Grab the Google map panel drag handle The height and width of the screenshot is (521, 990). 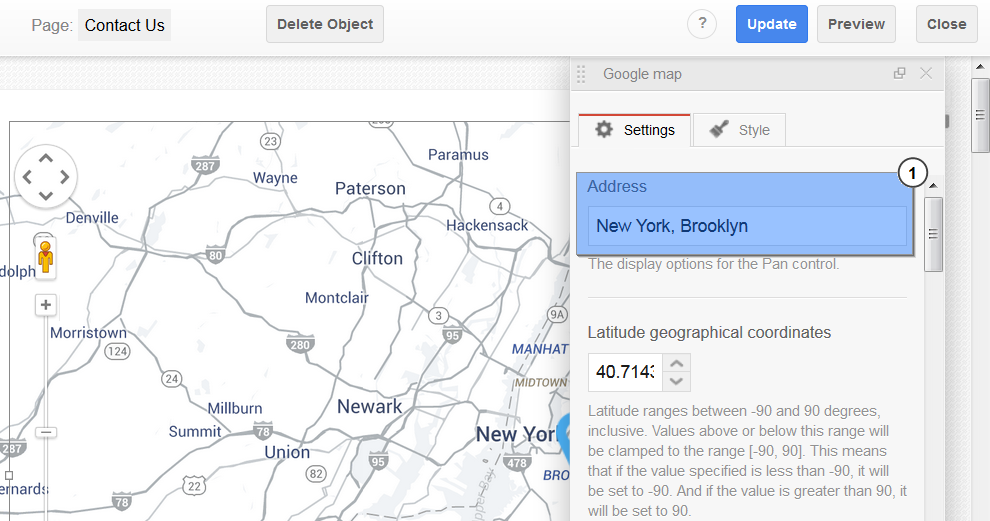[581, 74]
